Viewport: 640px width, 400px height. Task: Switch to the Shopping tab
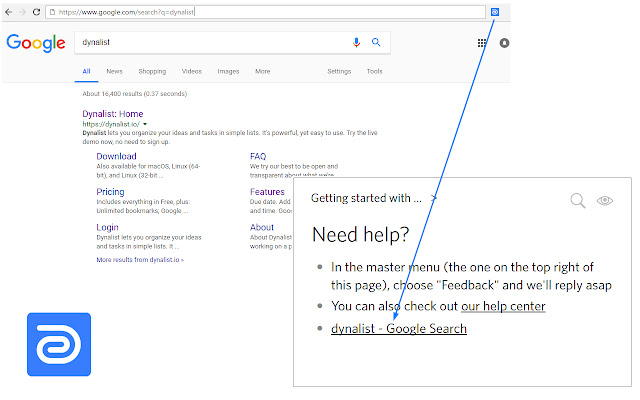tap(152, 71)
